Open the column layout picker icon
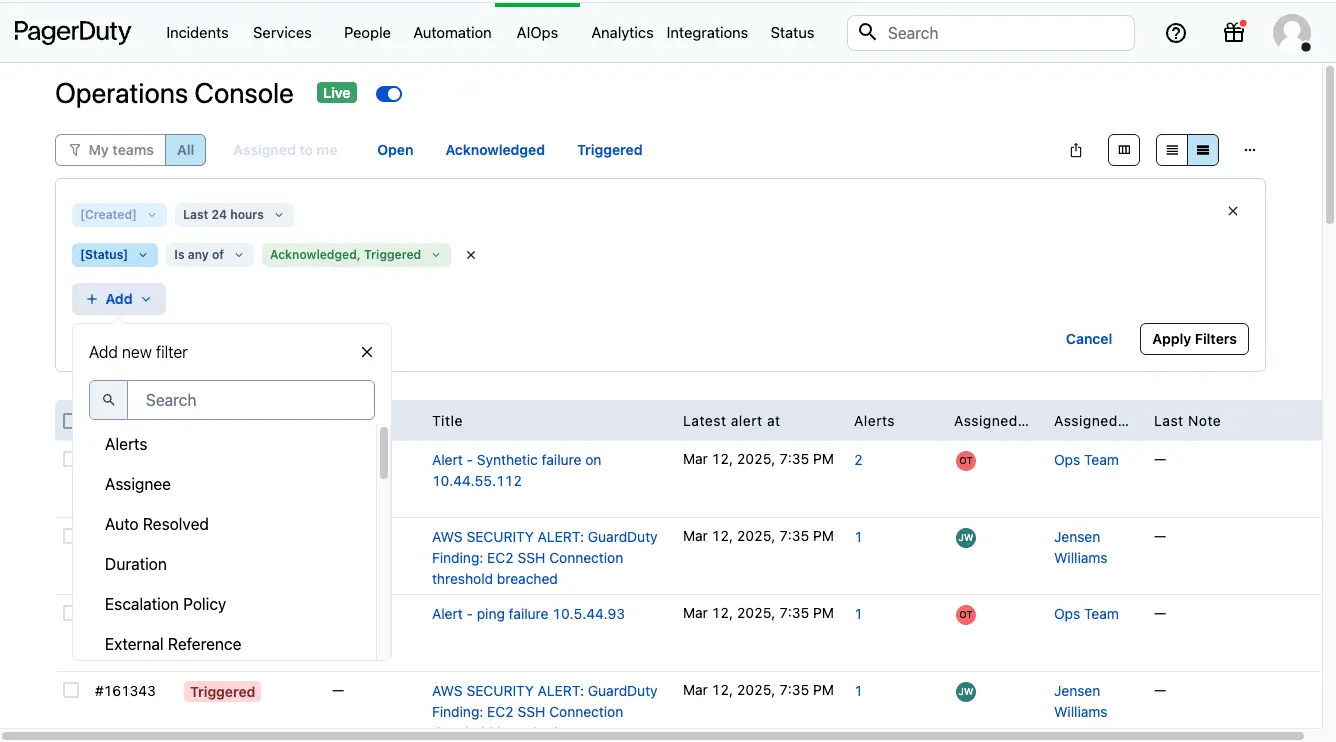Image resolution: width=1336 pixels, height=742 pixels. [x=1124, y=150]
